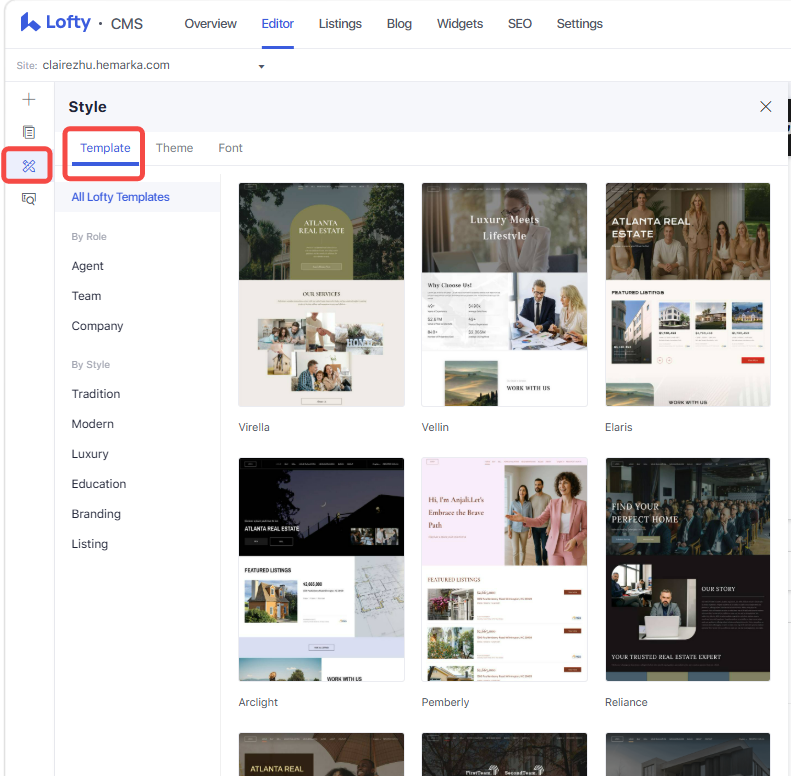Select the Style design tools sidebar icon
Image resolution: width=791 pixels, height=776 pixels.
point(29,165)
